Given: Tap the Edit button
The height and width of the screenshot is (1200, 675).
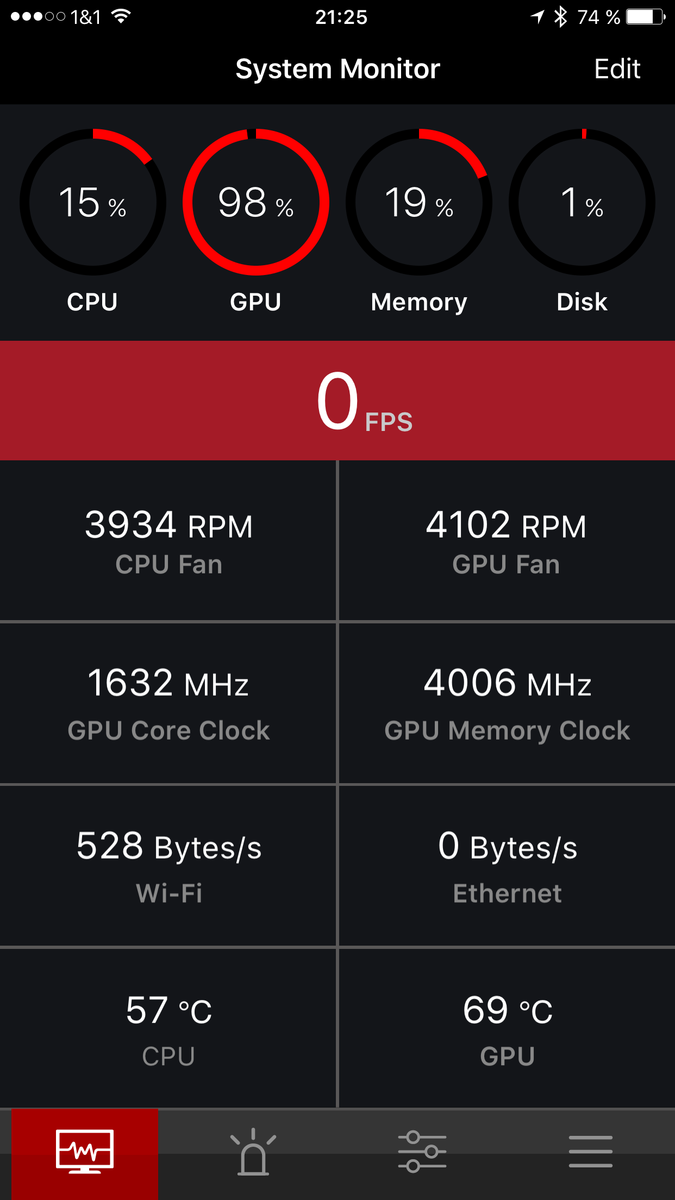Looking at the screenshot, I should click(x=617, y=69).
